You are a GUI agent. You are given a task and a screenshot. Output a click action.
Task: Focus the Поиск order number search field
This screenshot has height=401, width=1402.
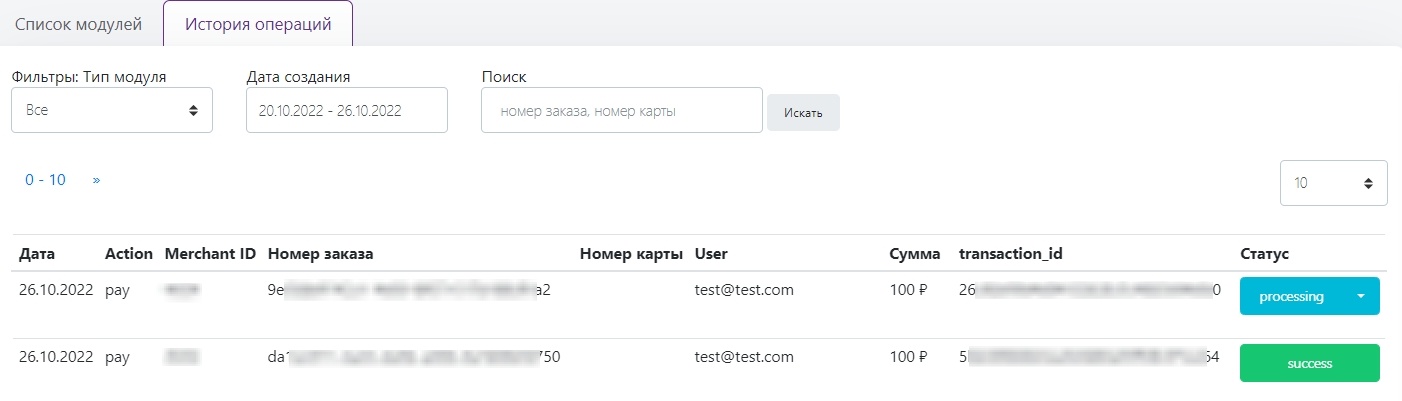pyautogui.click(x=621, y=111)
